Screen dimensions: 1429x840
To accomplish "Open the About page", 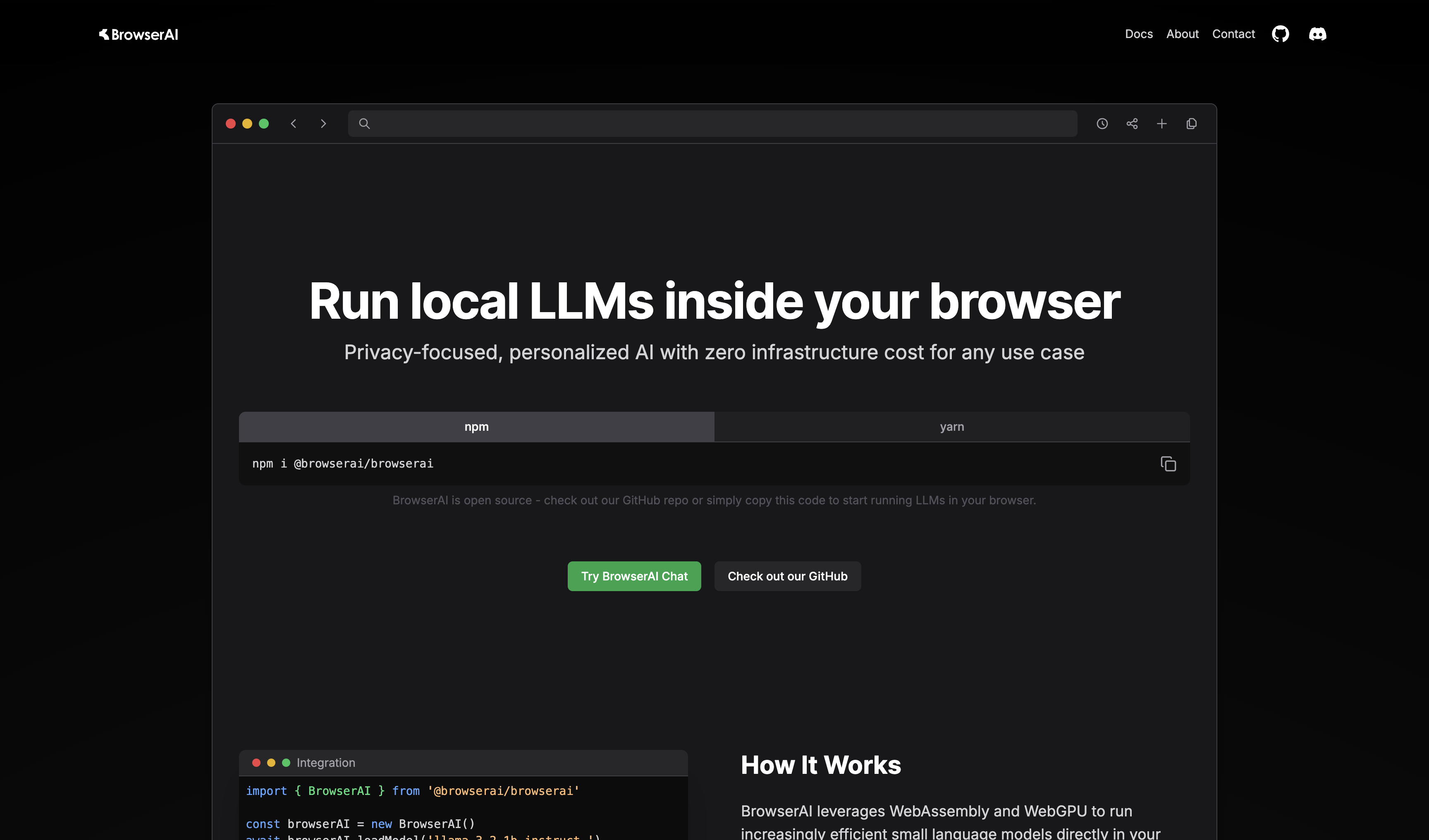I will [x=1182, y=34].
